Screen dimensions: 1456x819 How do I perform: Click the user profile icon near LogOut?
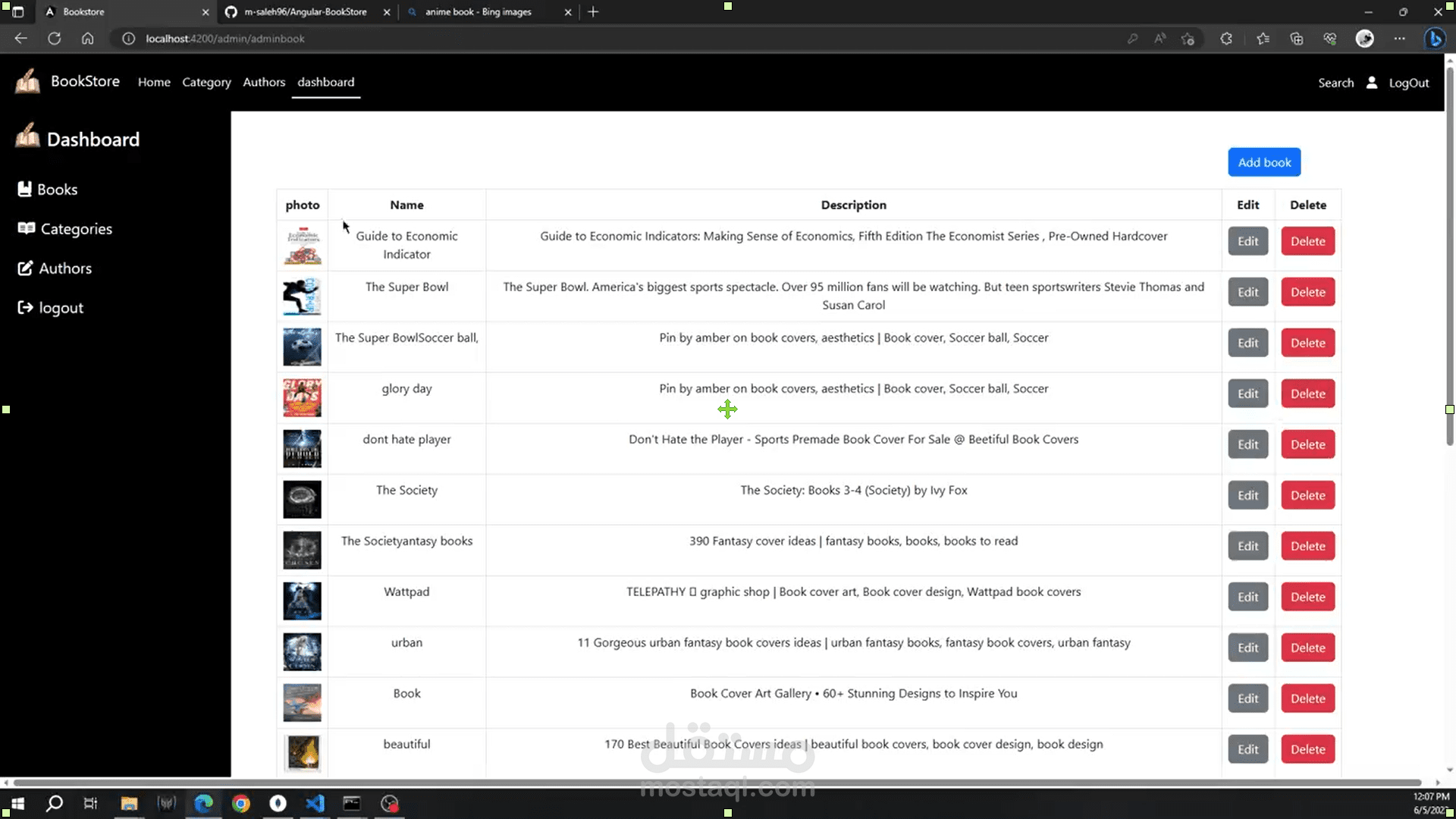coord(1371,83)
